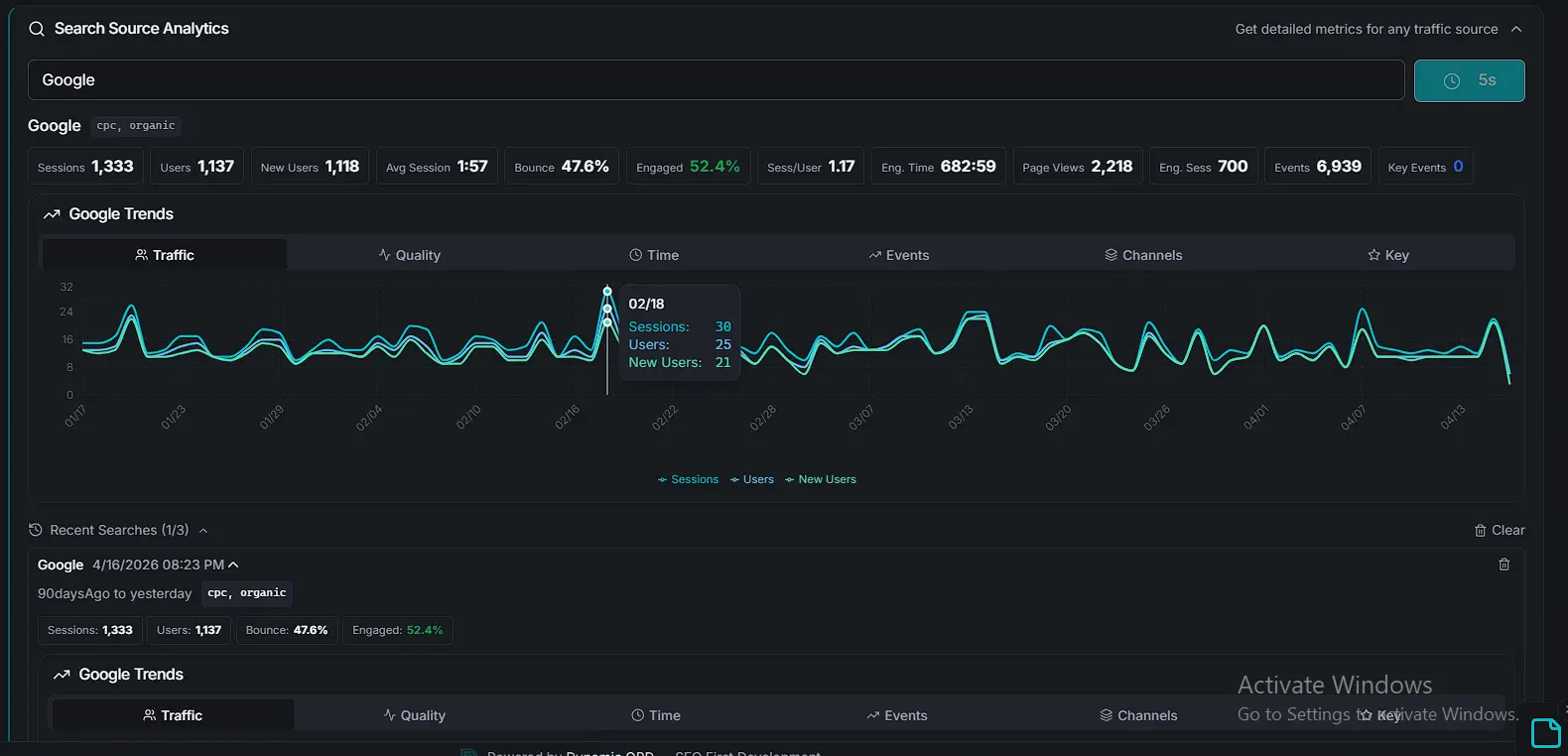Click the Avg Session 1:57 metric card
The image size is (1568, 756).
[x=437, y=166]
